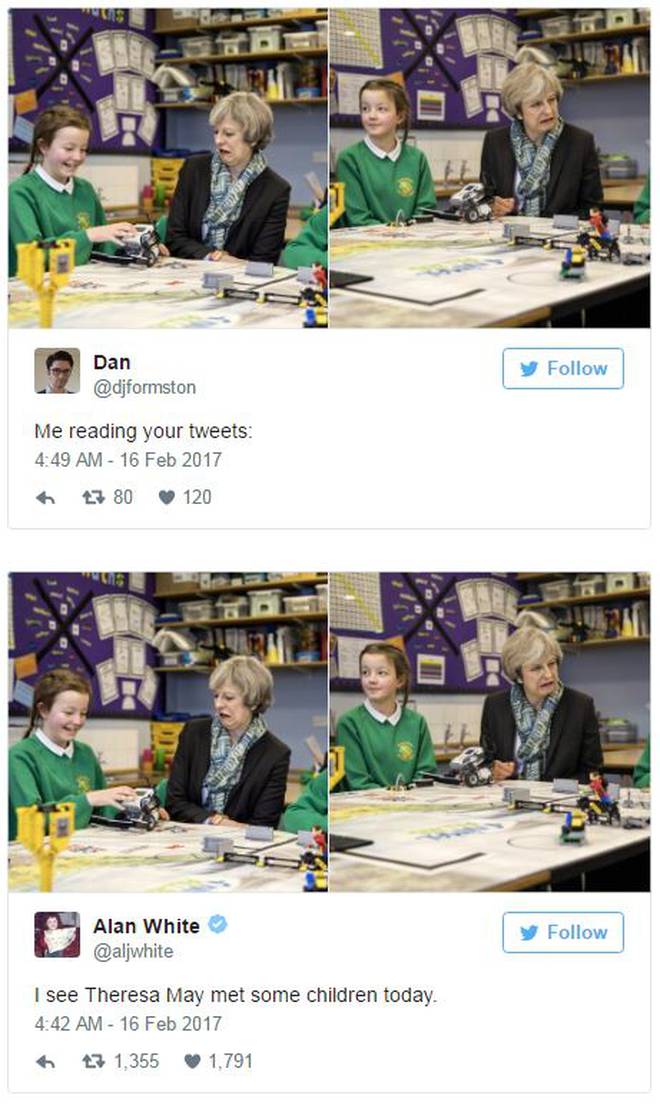The image size is (660, 1105).
Task: Follow @djformston with the Follow button
Action: [563, 369]
